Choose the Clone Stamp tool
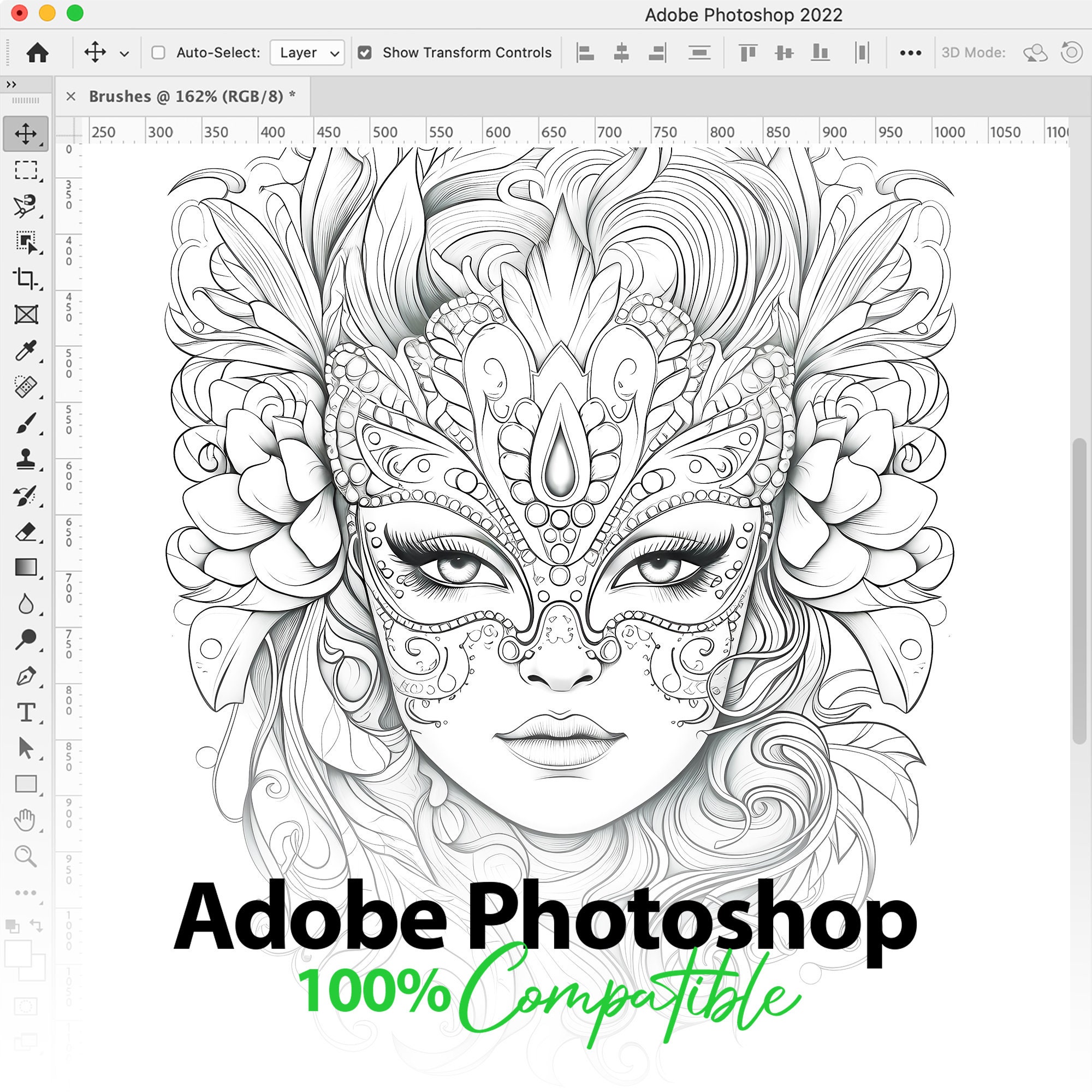Viewport: 1092px width, 1092px height. [x=26, y=459]
